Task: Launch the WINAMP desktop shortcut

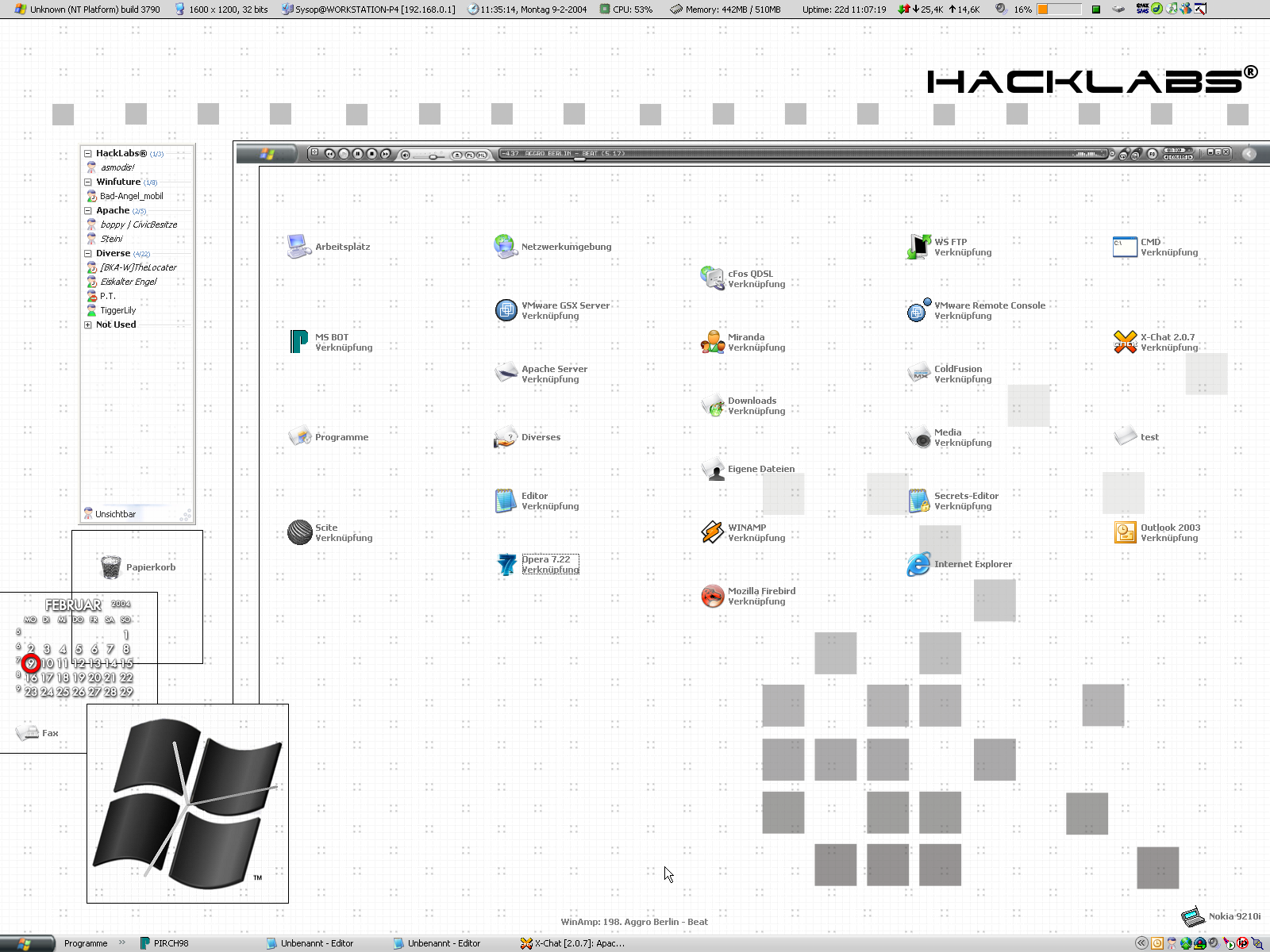Action: [x=712, y=532]
